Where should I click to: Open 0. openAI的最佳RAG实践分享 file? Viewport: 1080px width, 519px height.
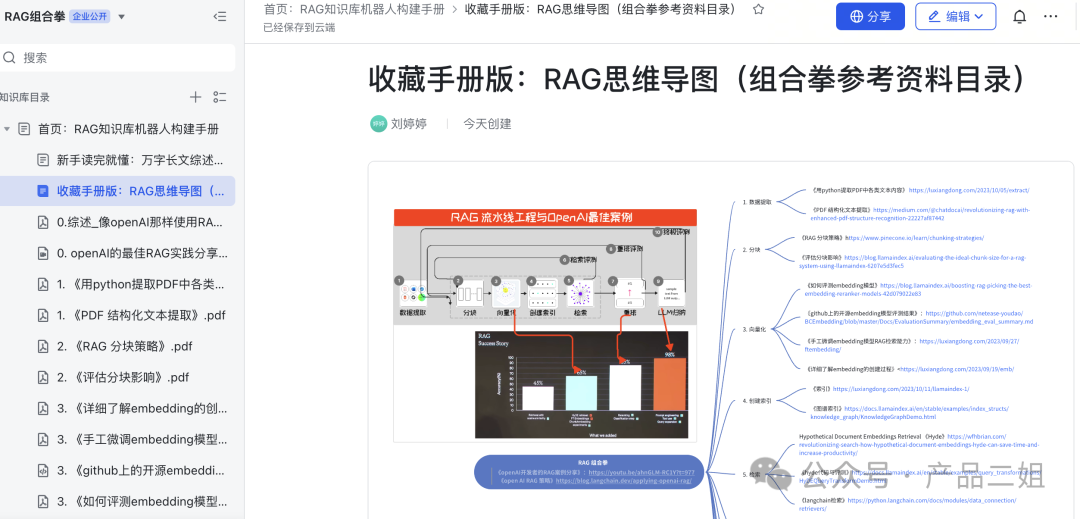click(x=142, y=253)
